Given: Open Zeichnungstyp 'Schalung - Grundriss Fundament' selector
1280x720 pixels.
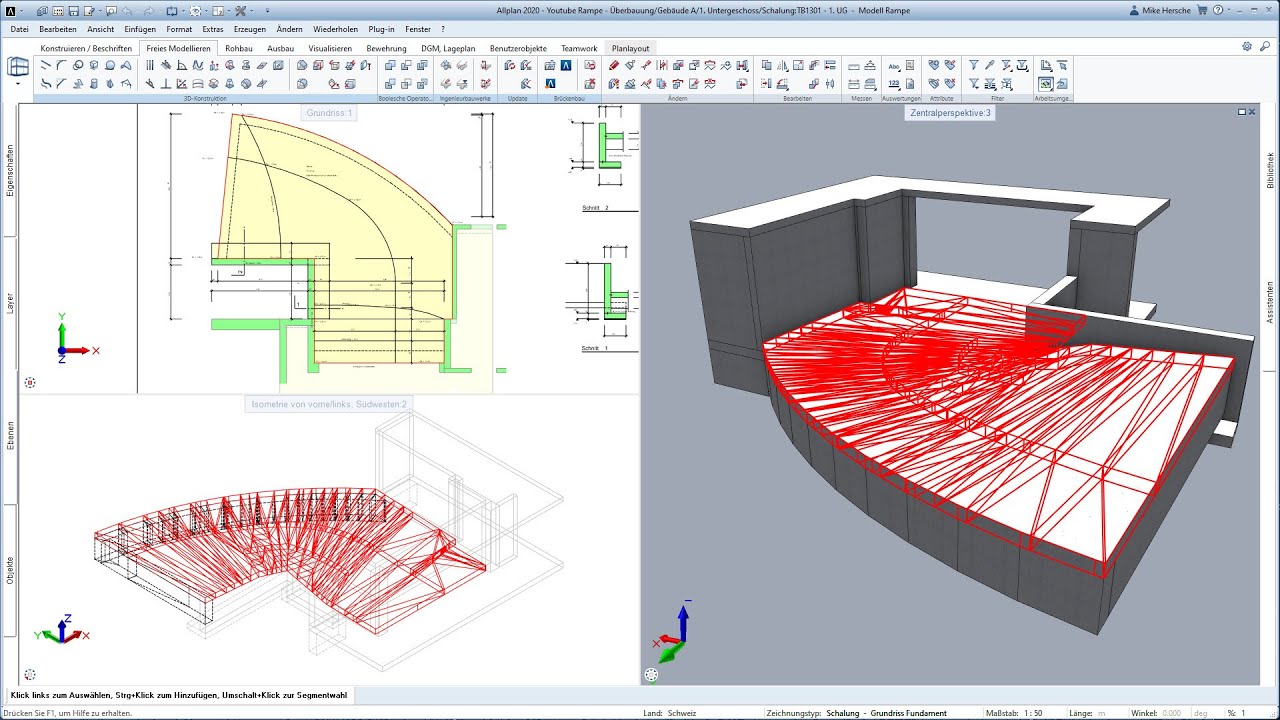Looking at the screenshot, I should 885,713.
